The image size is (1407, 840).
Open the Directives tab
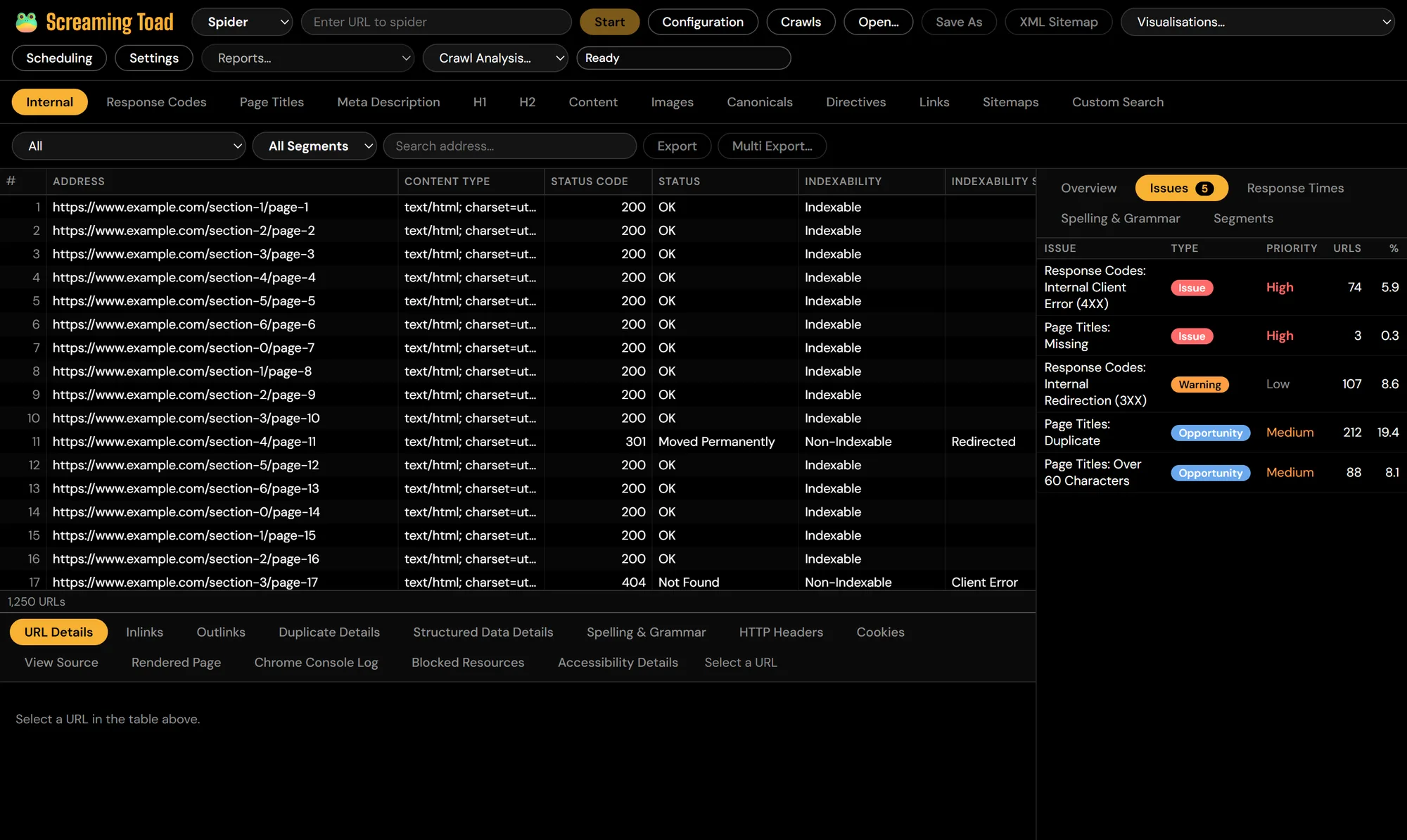pos(855,102)
